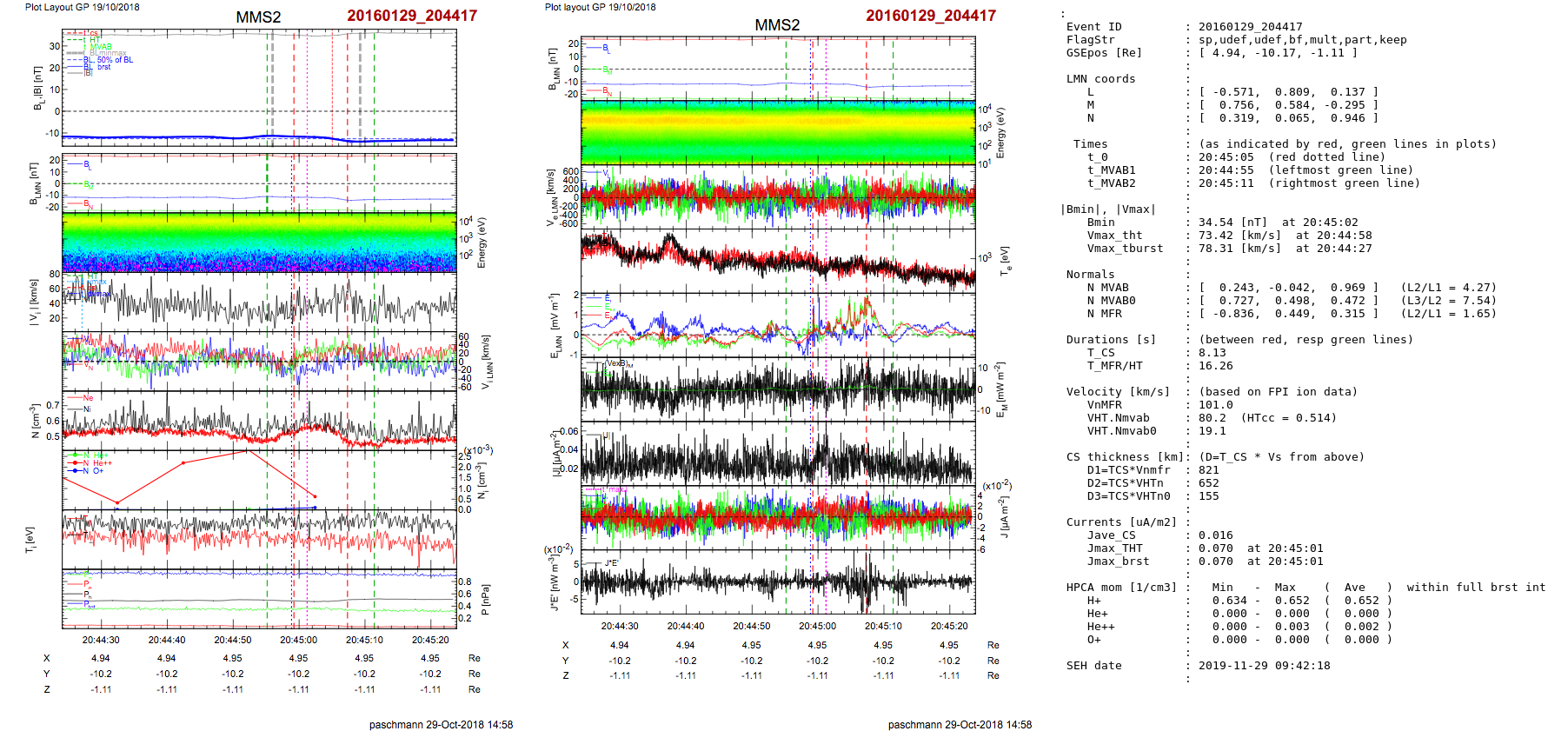This screenshot has width=1568, height=731.
Task: Click the J*E' panel in right plot
Action: pos(778,581)
